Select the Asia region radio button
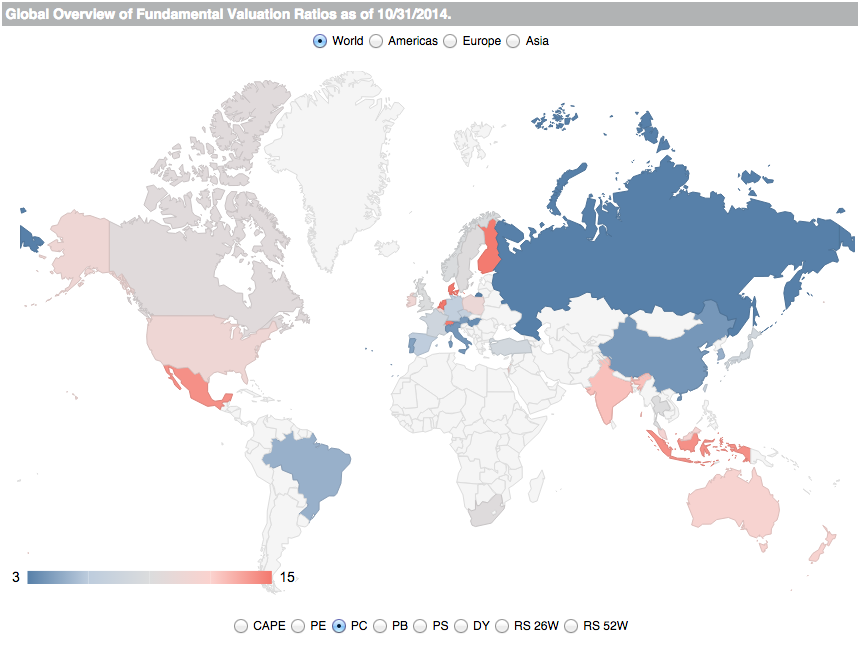The image size is (860, 647). 513,41
